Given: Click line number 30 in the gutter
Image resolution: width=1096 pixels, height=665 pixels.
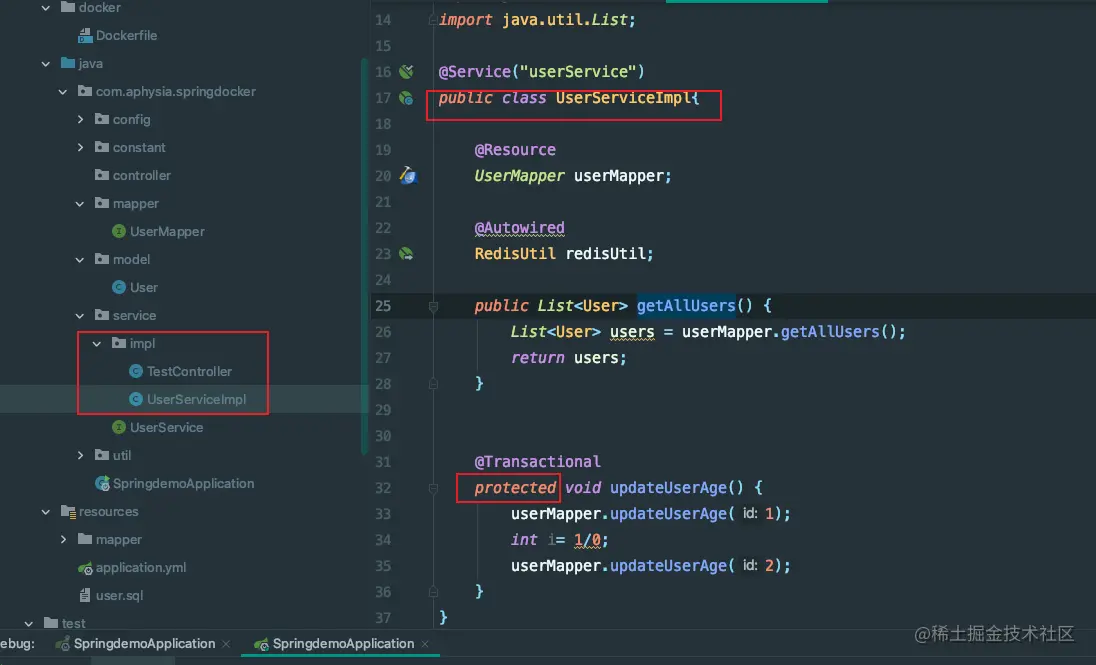Looking at the screenshot, I should coord(383,436).
